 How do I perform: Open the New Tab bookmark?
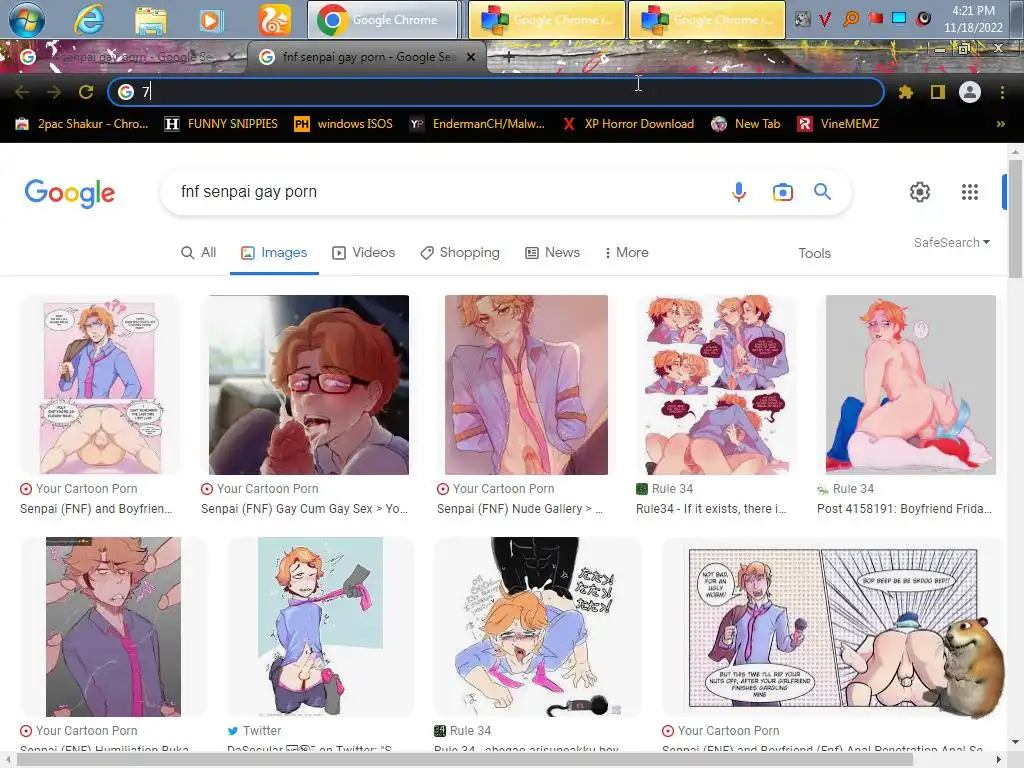[x=746, y=123]
